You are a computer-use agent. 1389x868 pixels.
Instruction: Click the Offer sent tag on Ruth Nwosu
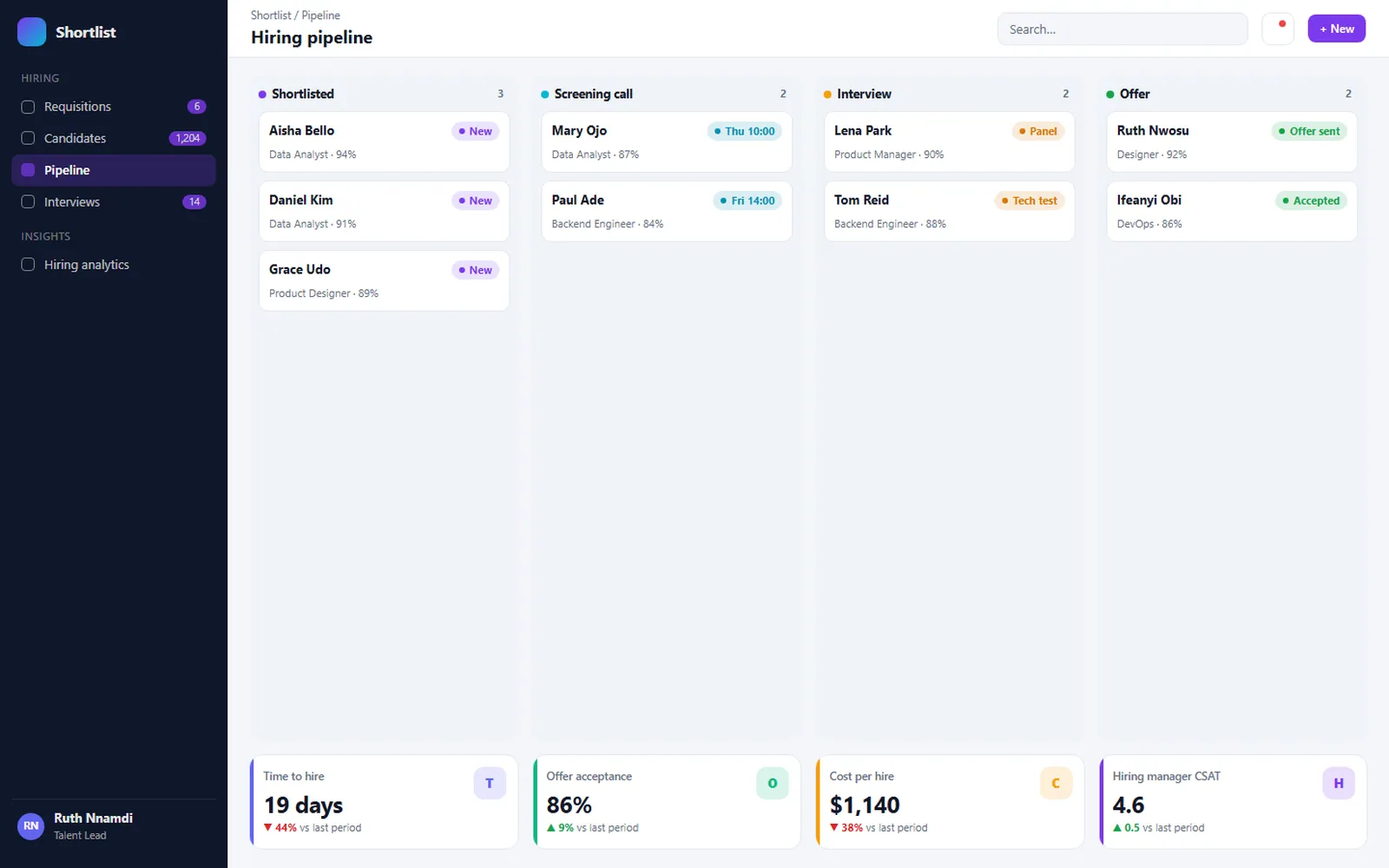1309,131
